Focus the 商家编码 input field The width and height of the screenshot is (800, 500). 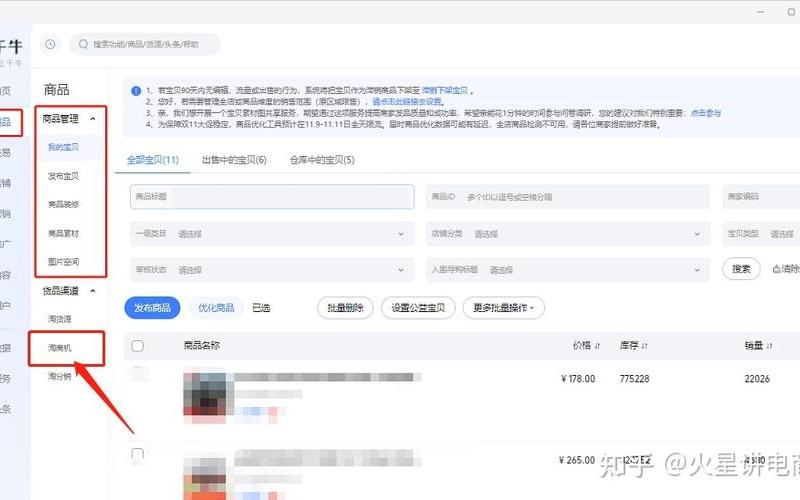point(761,196)
